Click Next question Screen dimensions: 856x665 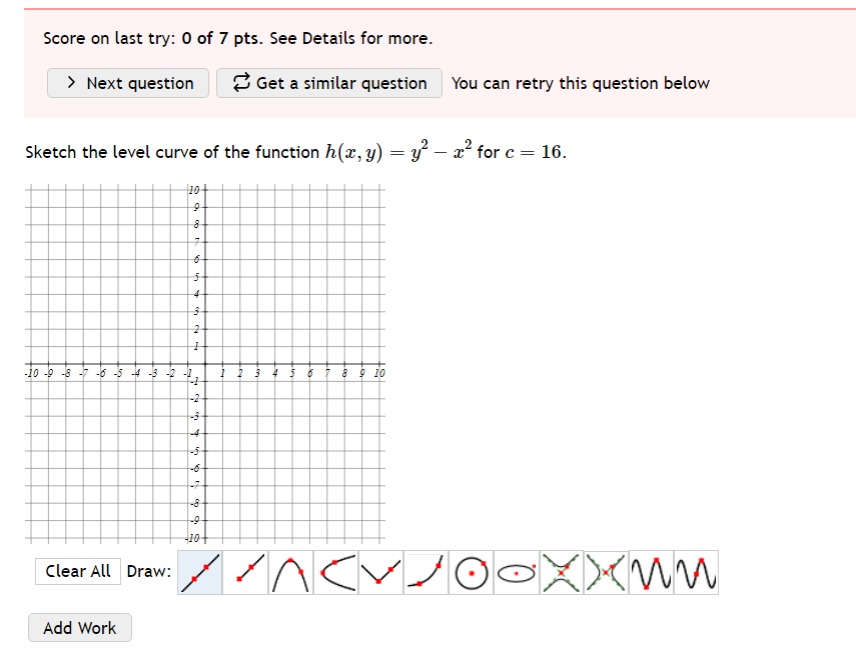pos(128,83)
